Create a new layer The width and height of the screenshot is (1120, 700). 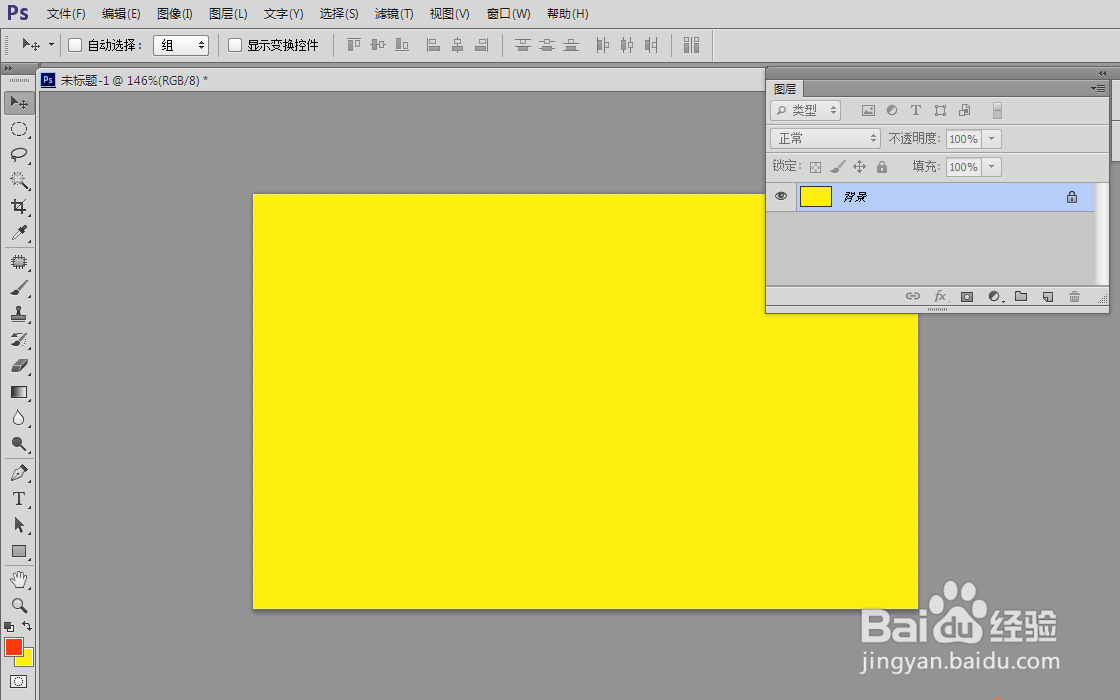pos(1048,296)
